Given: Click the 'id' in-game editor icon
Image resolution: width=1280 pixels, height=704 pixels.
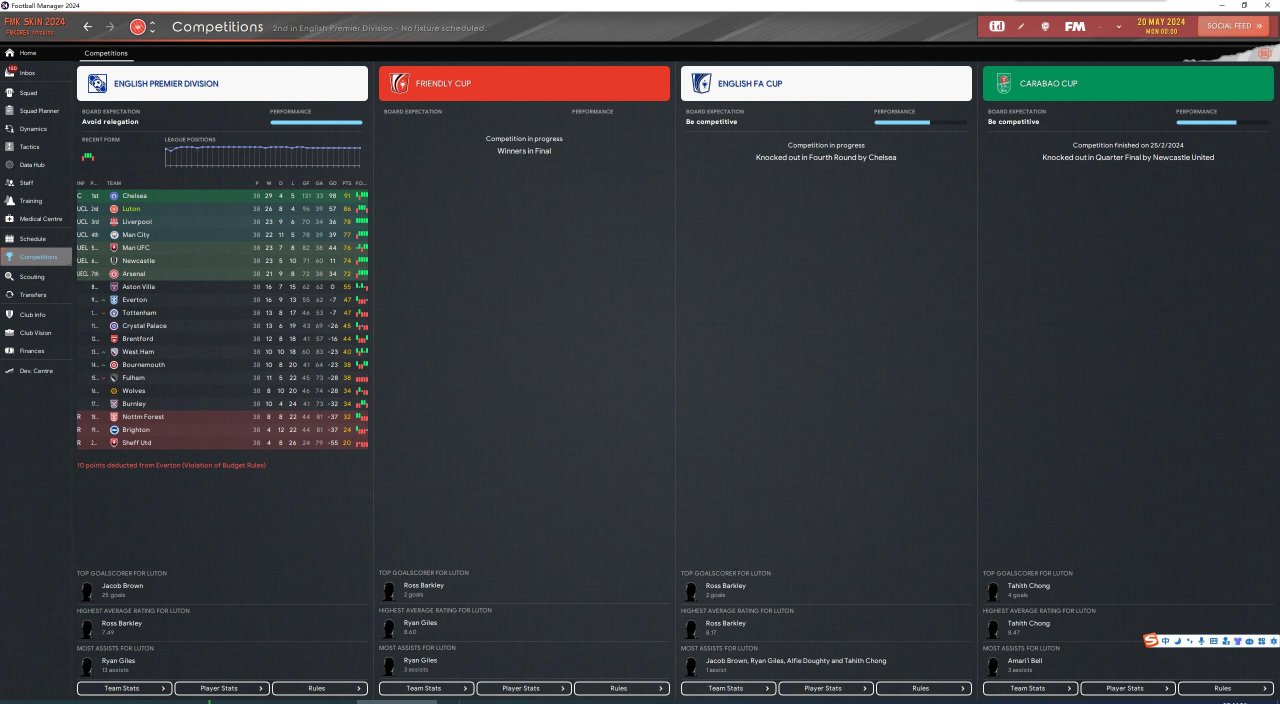Looking at the screenshot, I should pos(997,26).
